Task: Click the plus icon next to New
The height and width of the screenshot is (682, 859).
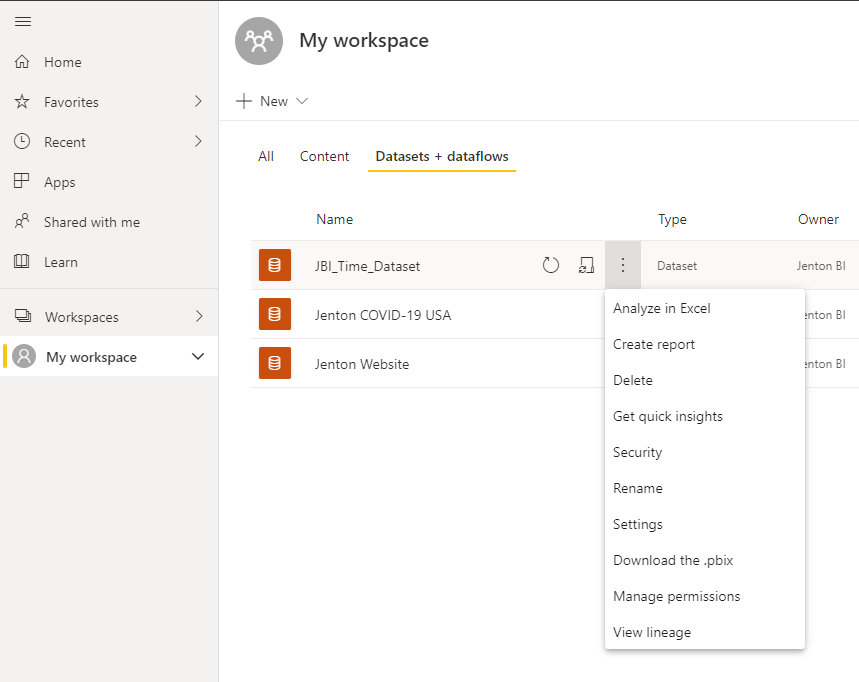Action: pos(244,101)
